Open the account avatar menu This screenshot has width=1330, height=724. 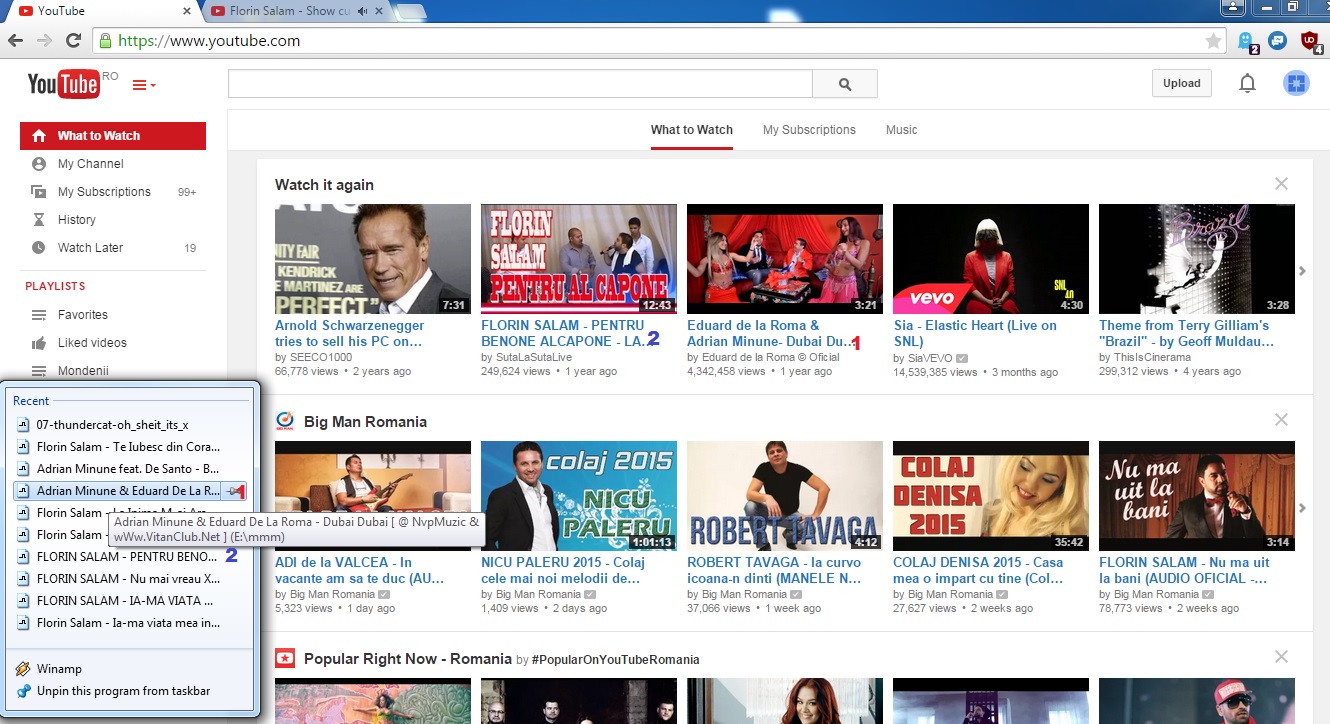click(x=1296, y=83)
